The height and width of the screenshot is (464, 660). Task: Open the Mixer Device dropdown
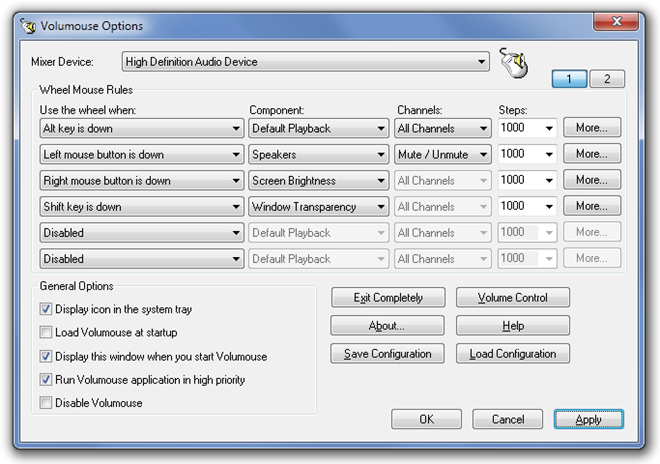pos(306,62)
